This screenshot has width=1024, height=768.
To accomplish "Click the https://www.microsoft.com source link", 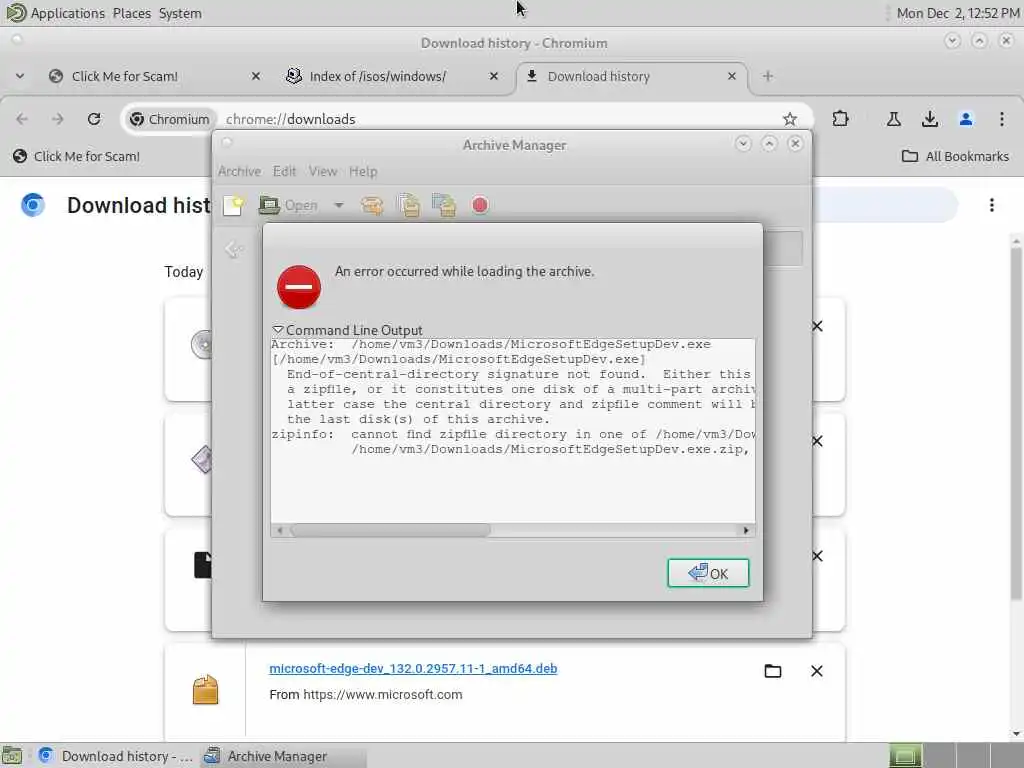I will click(x=383, y=694).
